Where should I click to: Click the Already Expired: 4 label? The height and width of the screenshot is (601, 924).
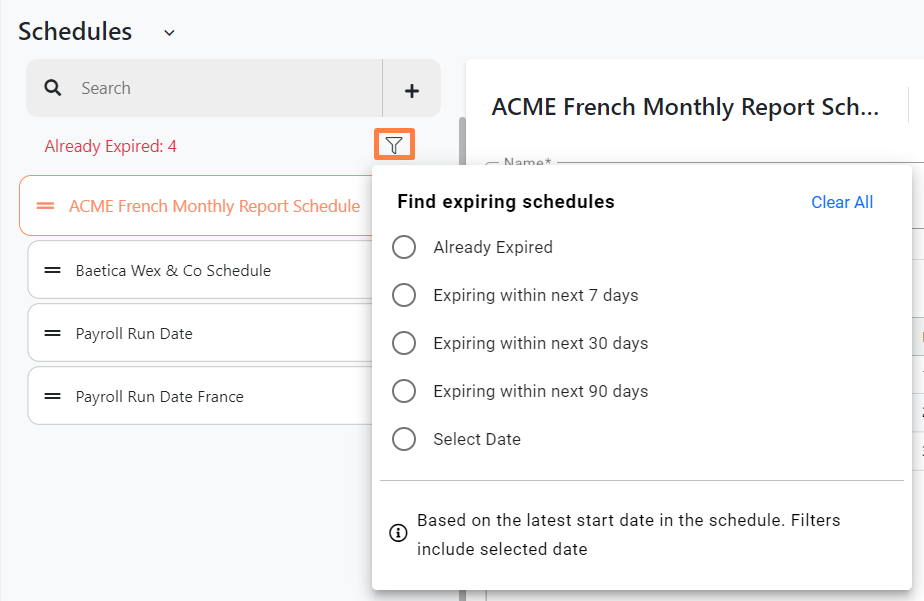coord(110,146)
